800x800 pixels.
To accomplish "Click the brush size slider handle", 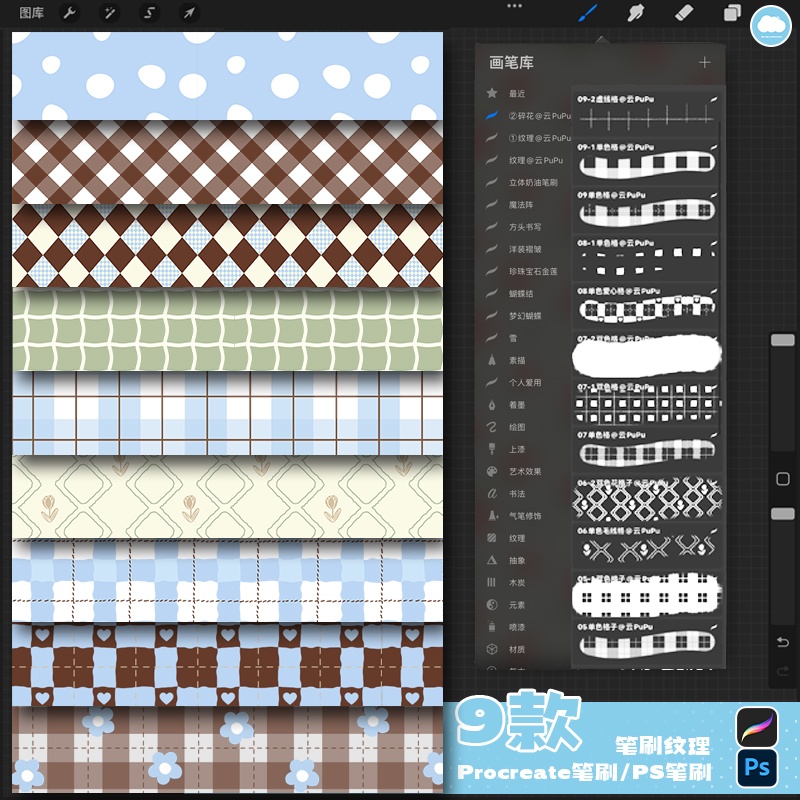I will pyautogui.click(x=783, y=340).
